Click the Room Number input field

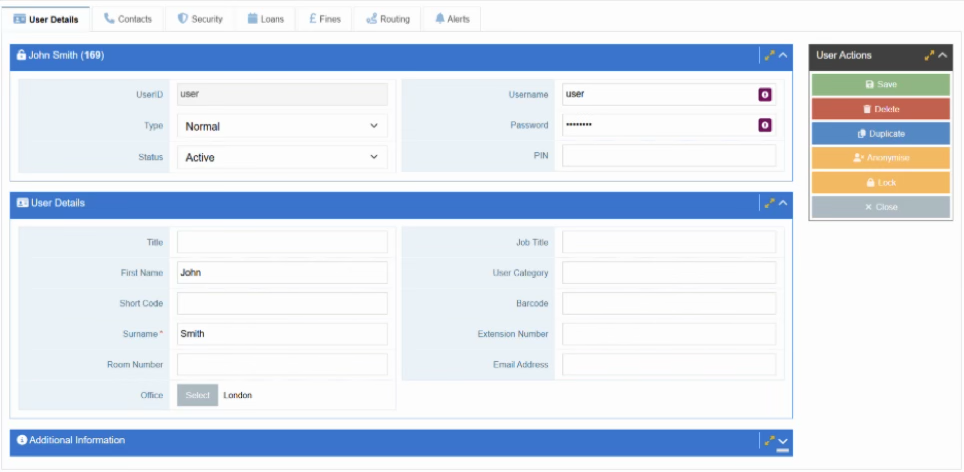pyautogui.click(x=282, y=364)
